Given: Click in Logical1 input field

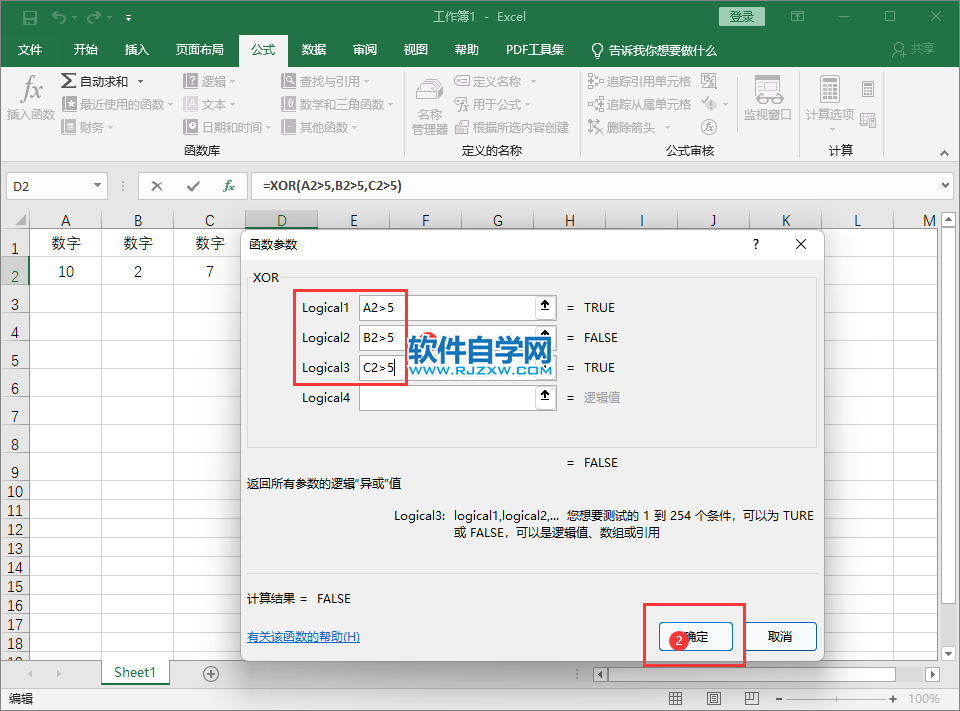Looking at the screenshot, I should pos(447,307).
